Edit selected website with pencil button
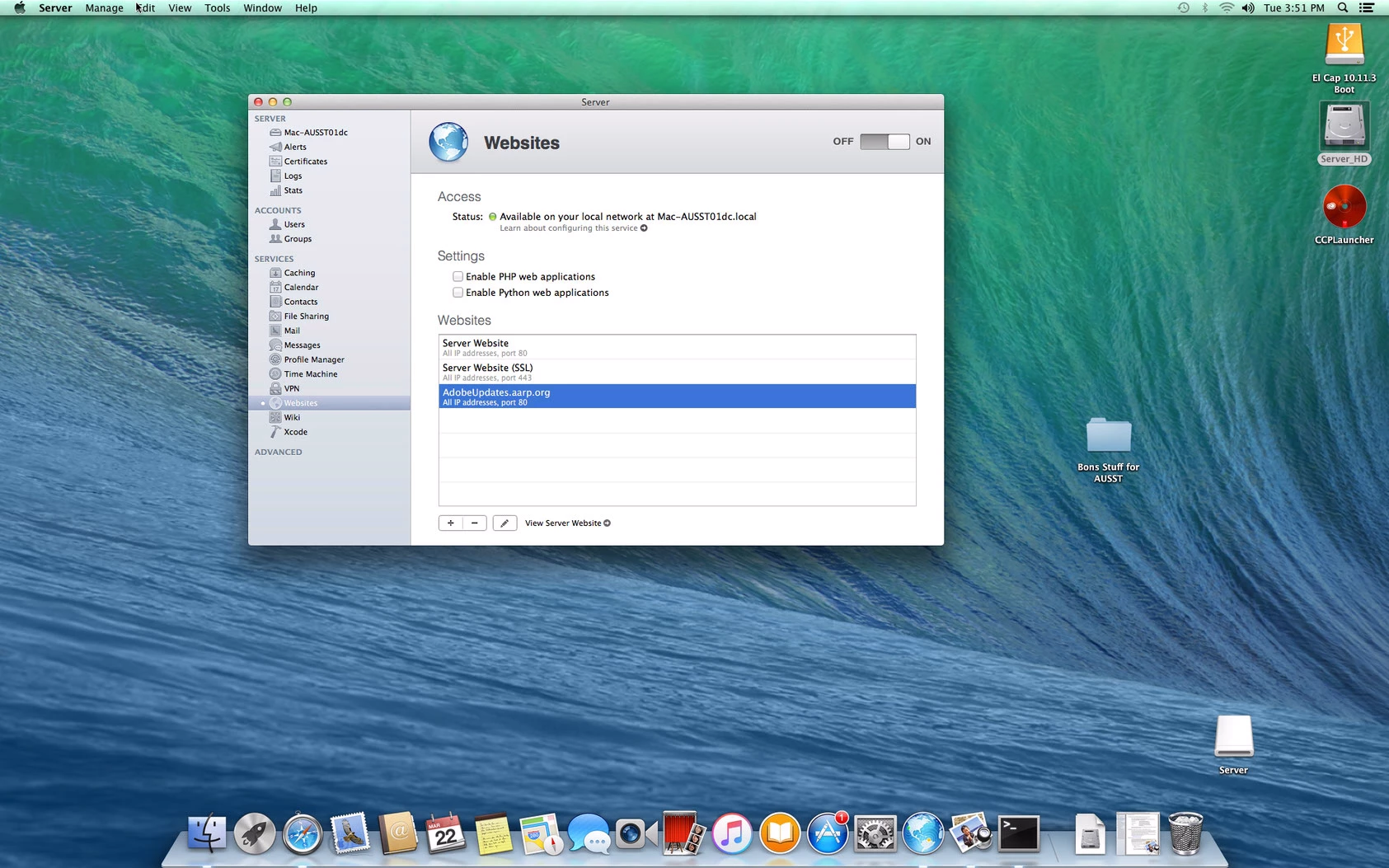The image size is (1389, 868). [504, 523]
